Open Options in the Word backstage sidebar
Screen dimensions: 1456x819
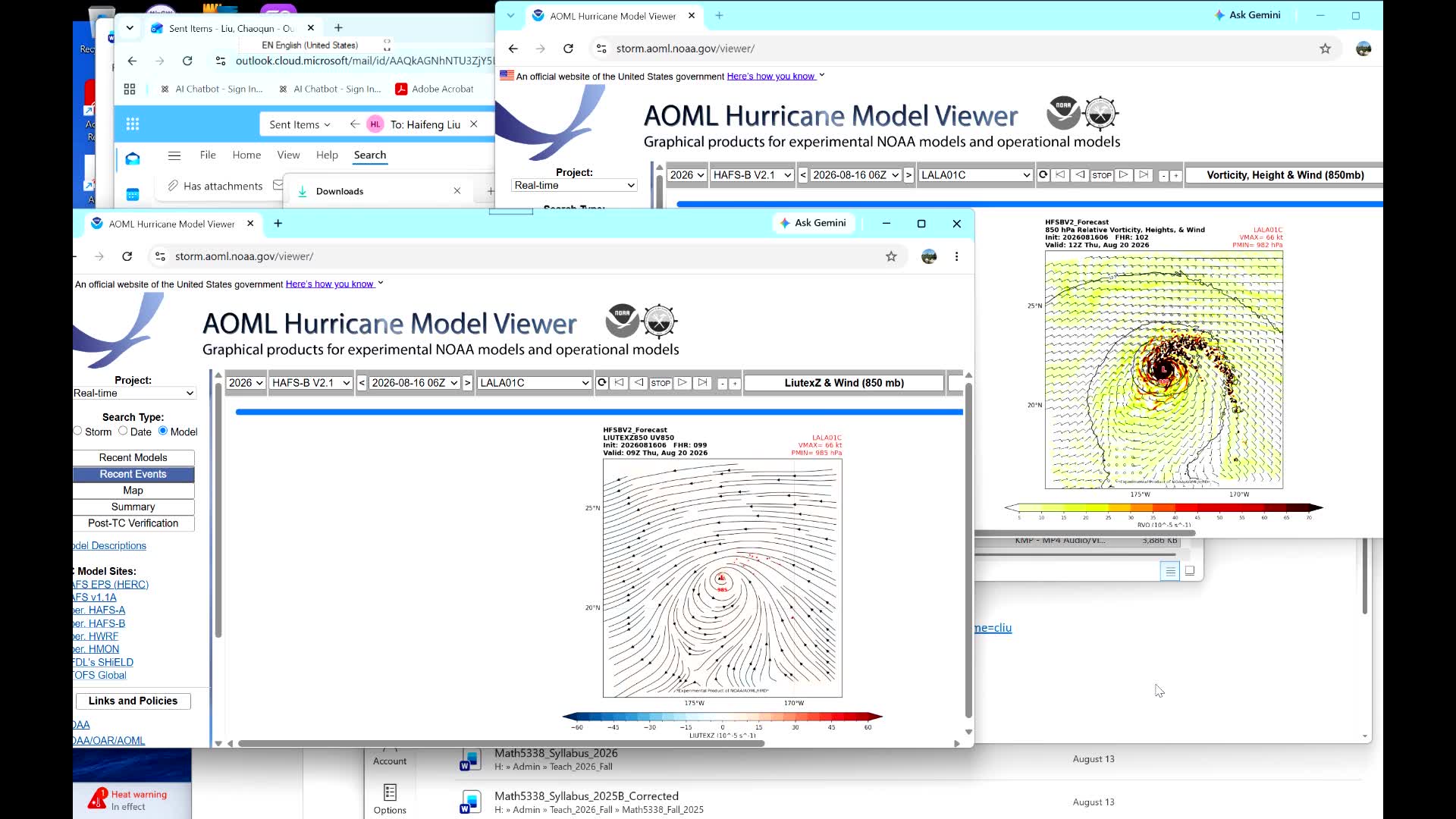coord(390,799)
